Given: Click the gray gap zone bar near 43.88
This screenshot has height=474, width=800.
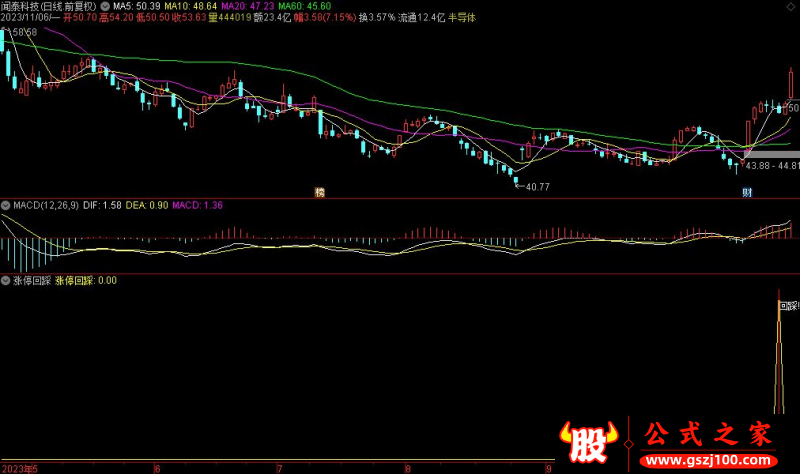Looking at the screenshot, I should pyautogui.click(x=772, y=154).
